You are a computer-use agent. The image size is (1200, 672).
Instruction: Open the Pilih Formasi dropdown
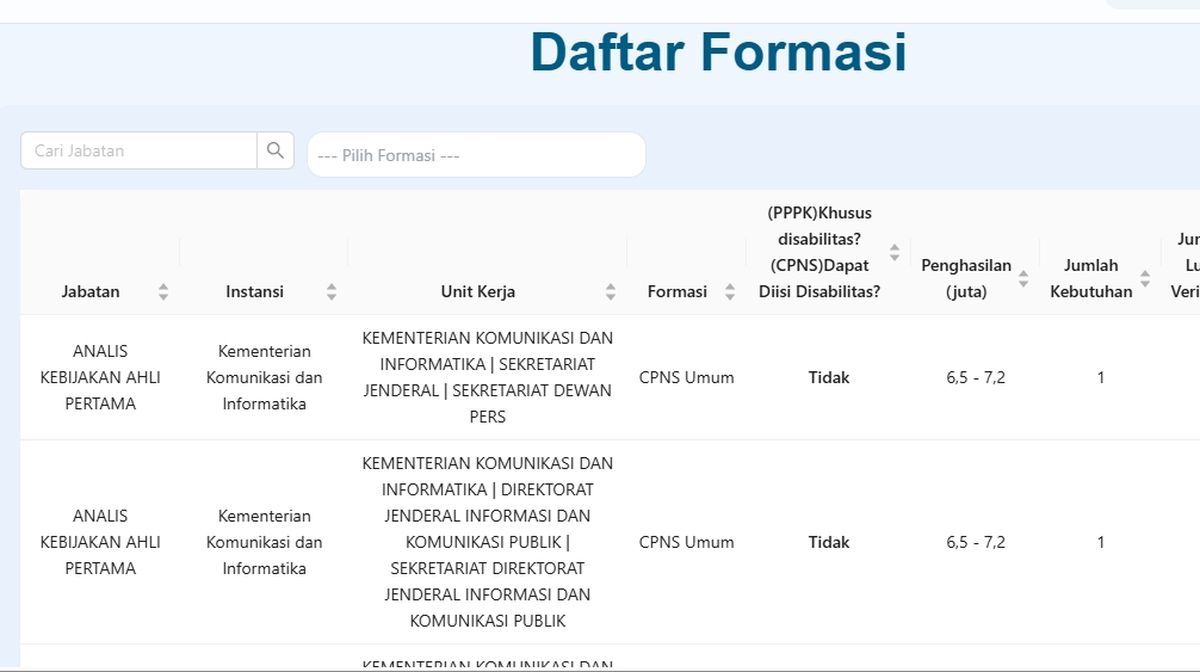click(x=476, y=156)
